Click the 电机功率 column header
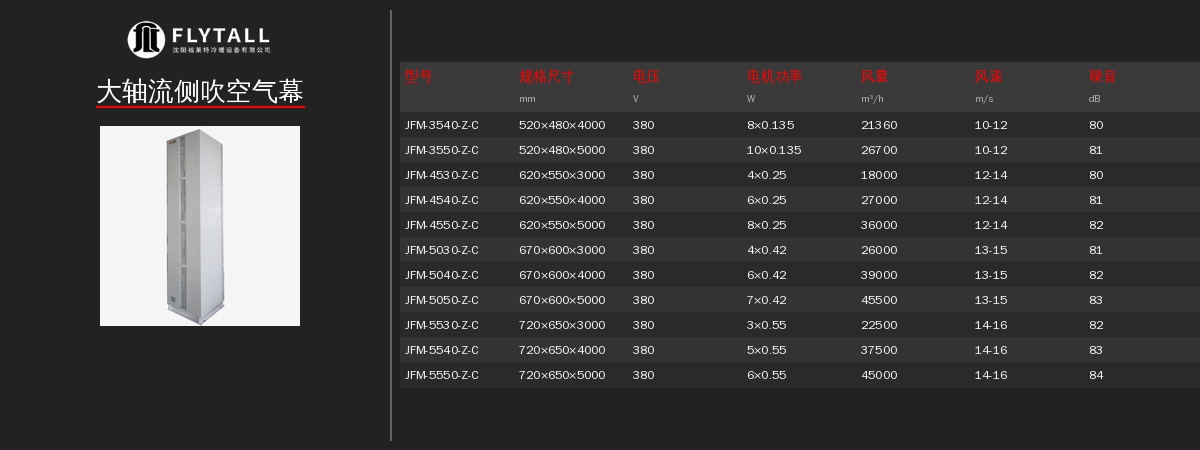This screenshot has width=1200, height=450. (x=774, y=76)
